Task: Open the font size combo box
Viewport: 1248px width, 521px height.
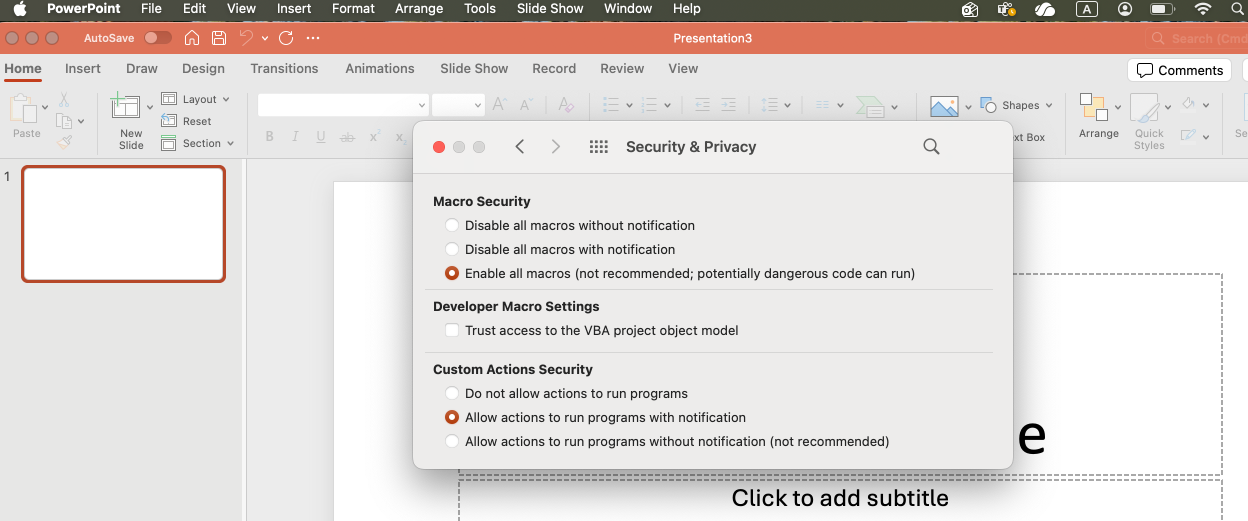Action: tap(458, 105)
